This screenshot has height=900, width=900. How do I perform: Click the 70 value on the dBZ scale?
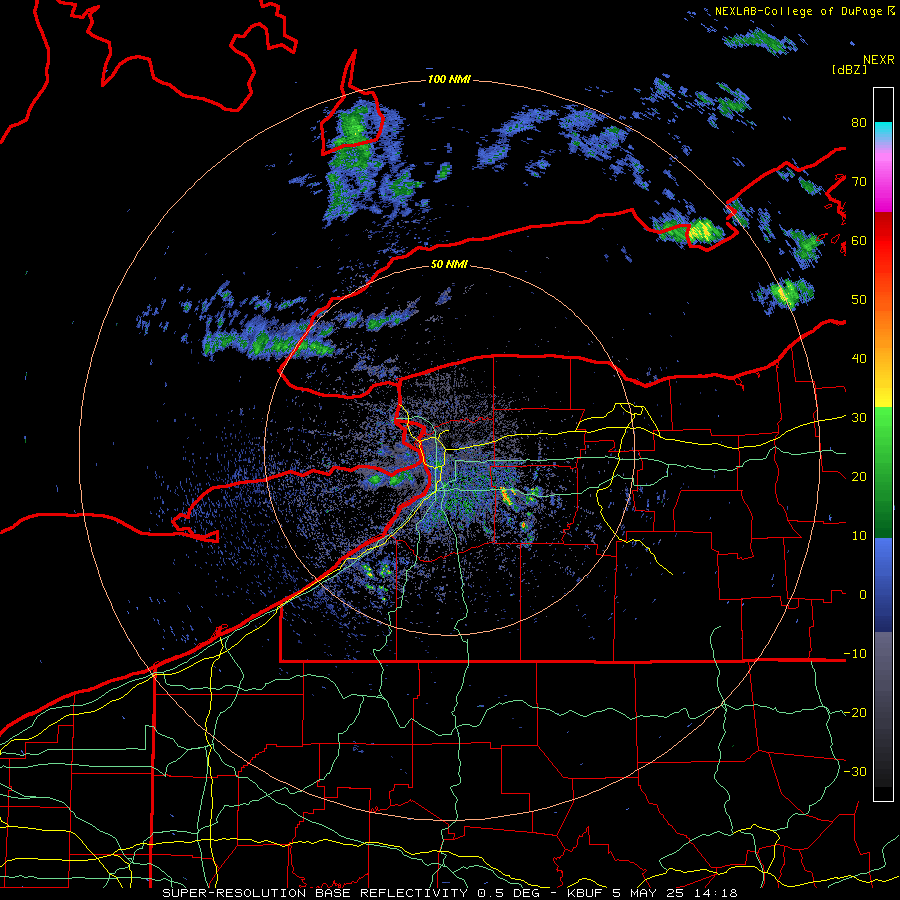pos(859,182)
